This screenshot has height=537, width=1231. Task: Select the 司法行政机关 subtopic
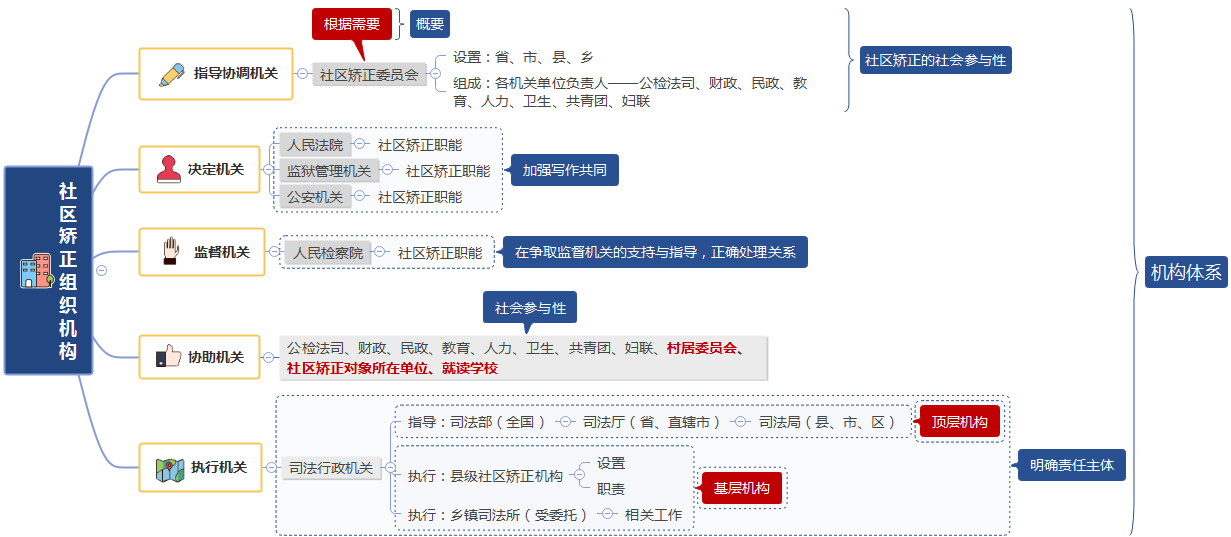(x=331, y=467)
